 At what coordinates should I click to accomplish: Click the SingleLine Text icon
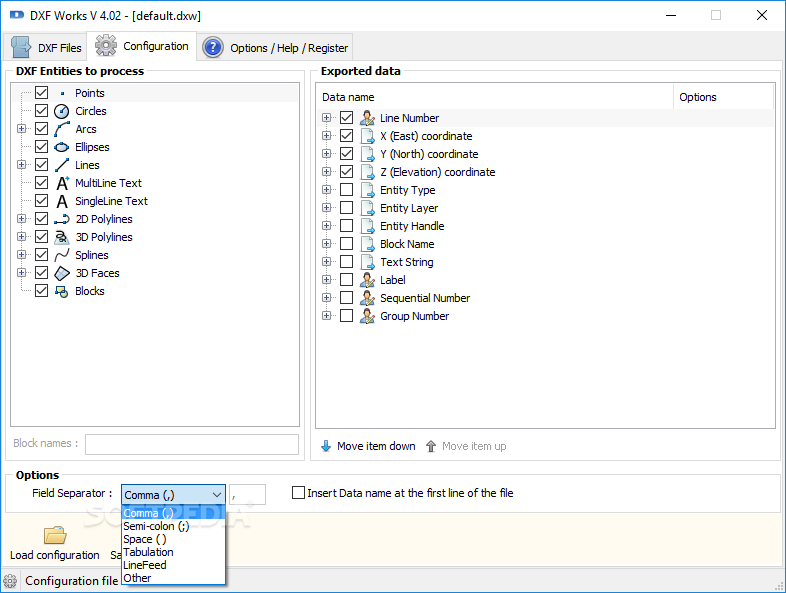tap(62, 202)
